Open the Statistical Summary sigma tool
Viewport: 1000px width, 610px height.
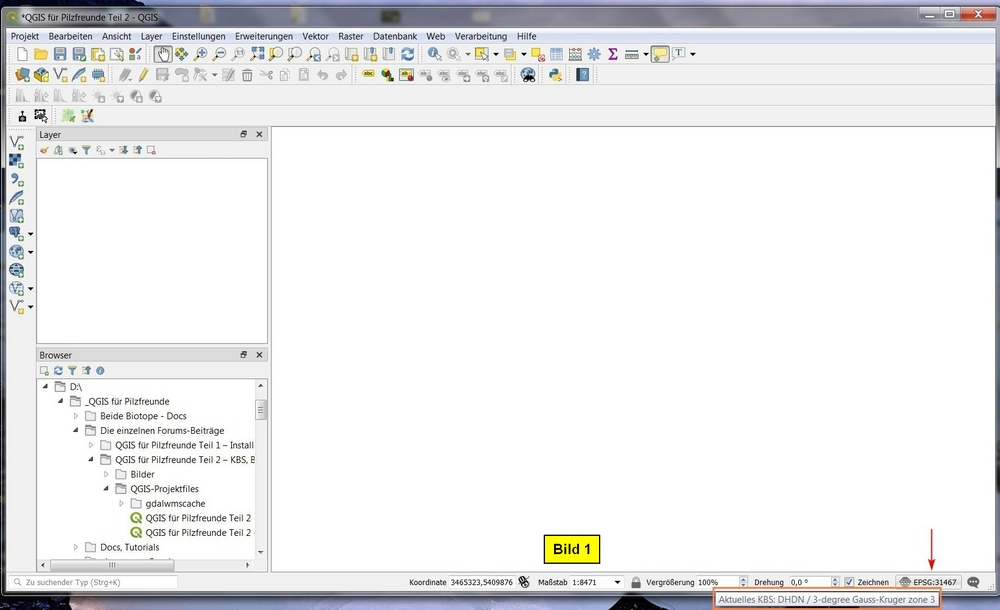(x=613, y=54)
